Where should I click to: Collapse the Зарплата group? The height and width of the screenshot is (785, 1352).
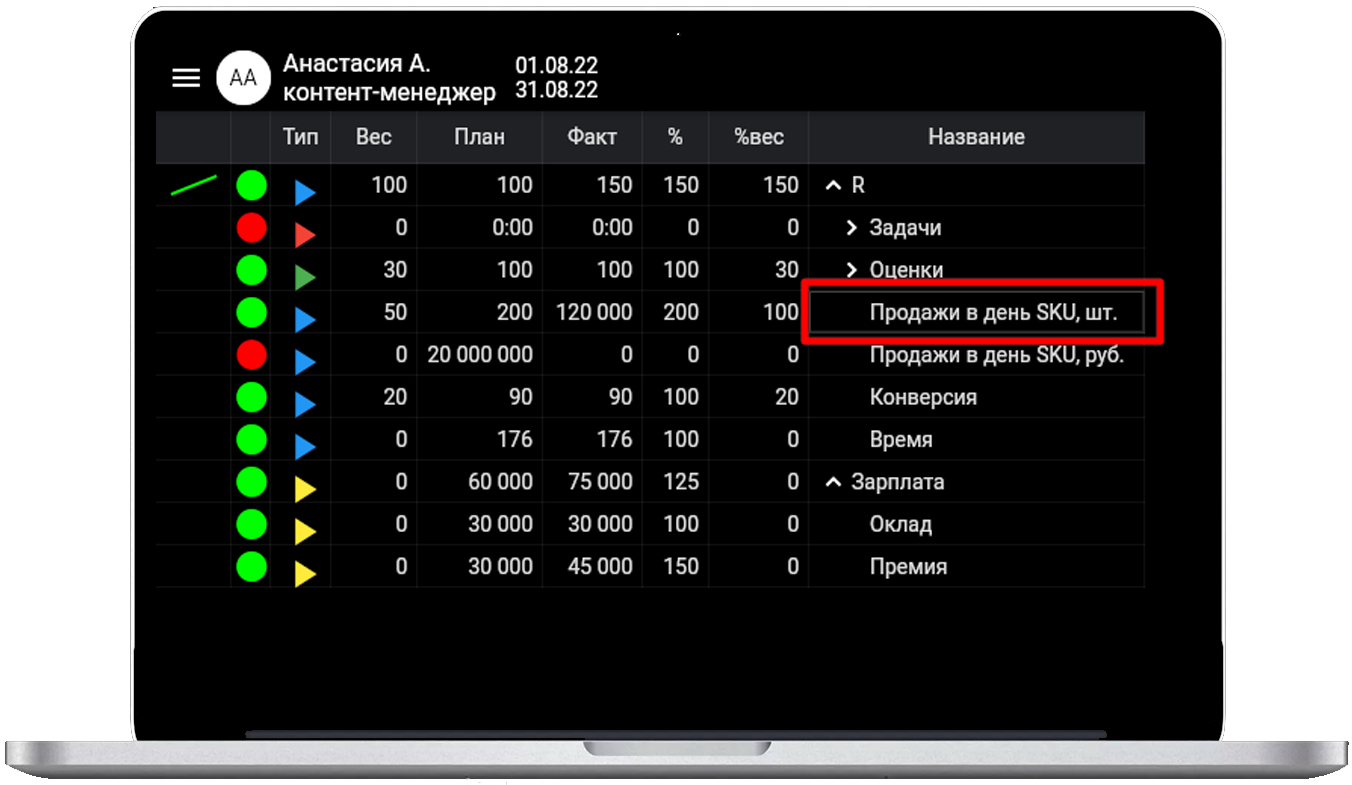tap(832, 482)
